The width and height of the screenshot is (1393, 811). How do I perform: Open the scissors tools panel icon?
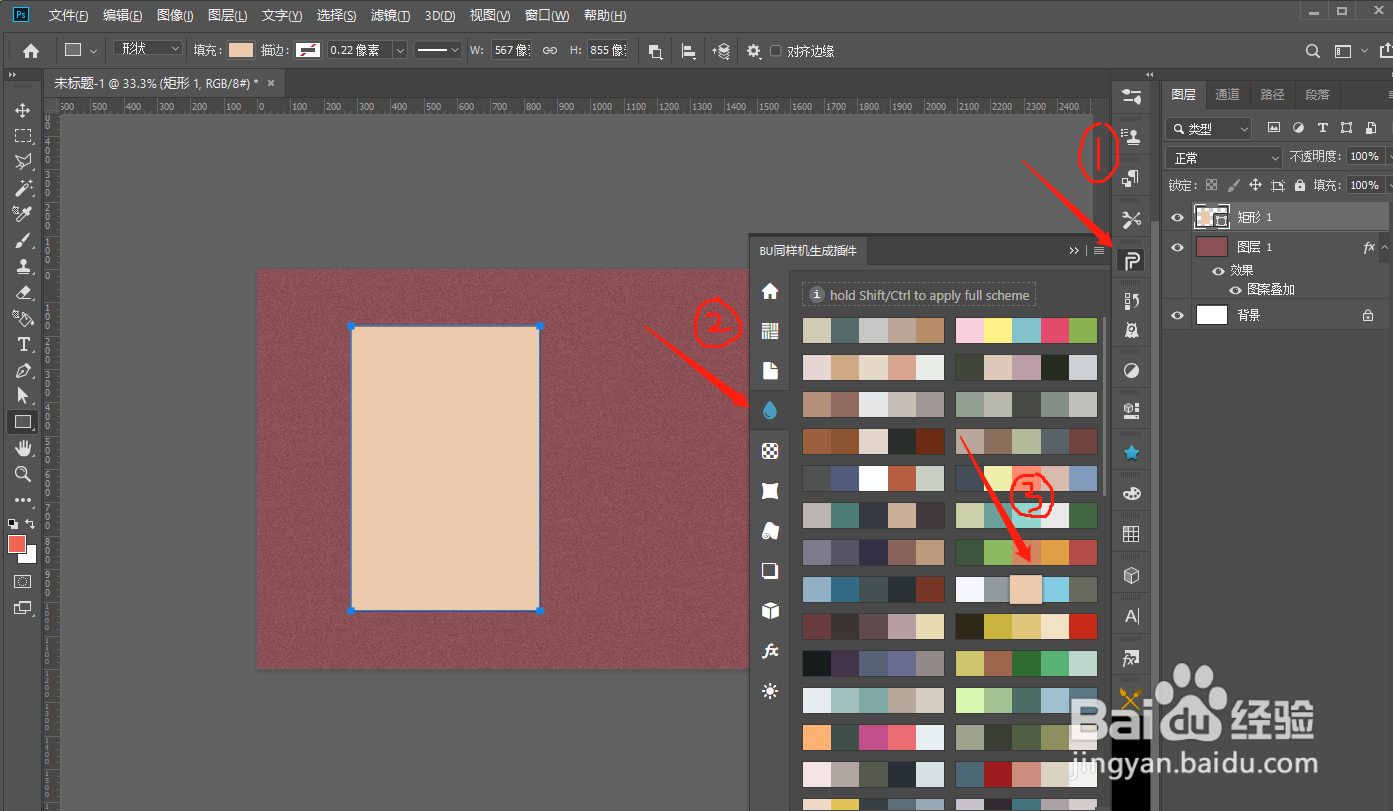tap(1131, 219)
